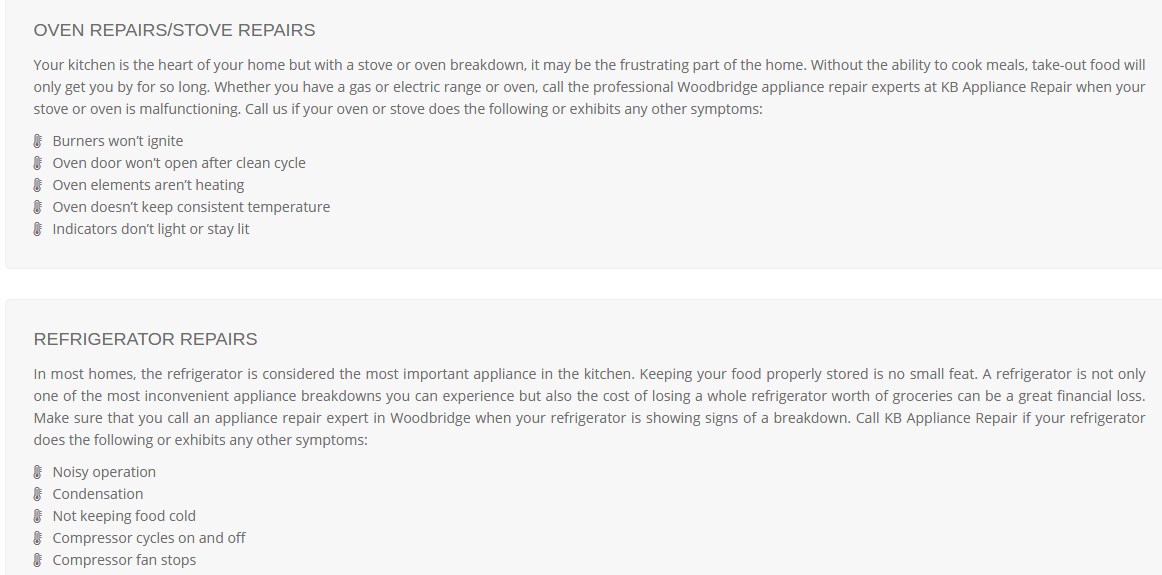
Task: Click the Oven door won't open after clean cycle text
Action: point(179,163)
